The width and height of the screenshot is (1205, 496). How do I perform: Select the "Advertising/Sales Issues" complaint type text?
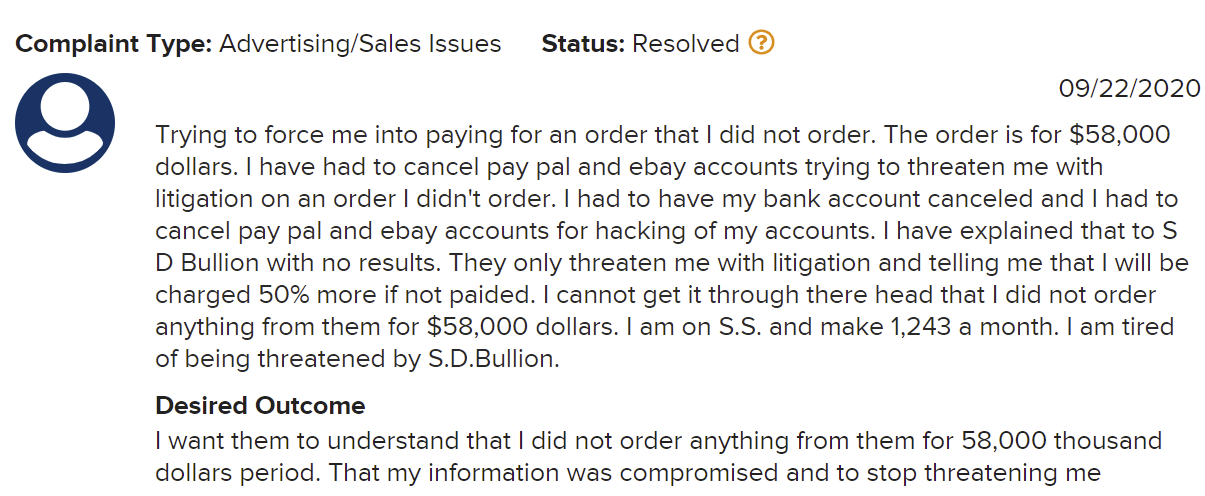360,44
